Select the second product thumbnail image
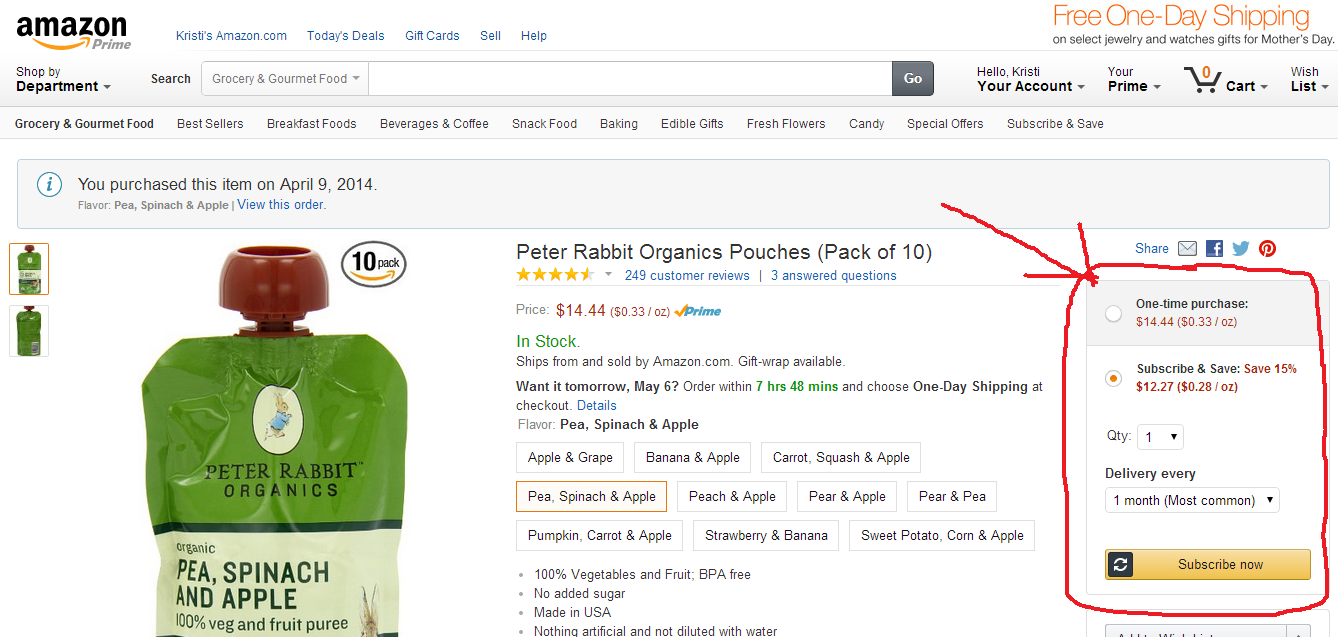 coord(29,331)
